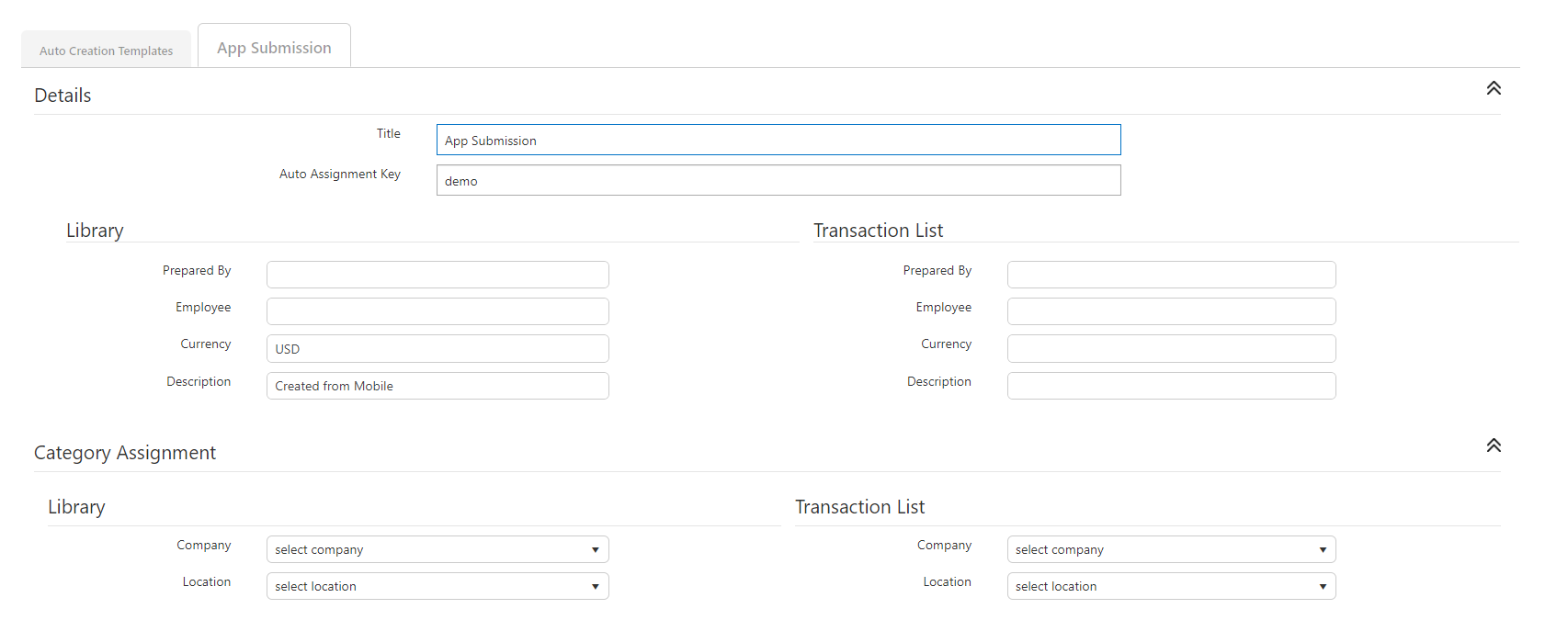The width and height of the screenshot is (1568, 620).
Task: Click the Auto Assignment Key field
Action: pyautogui.click(x=778, y=181)
